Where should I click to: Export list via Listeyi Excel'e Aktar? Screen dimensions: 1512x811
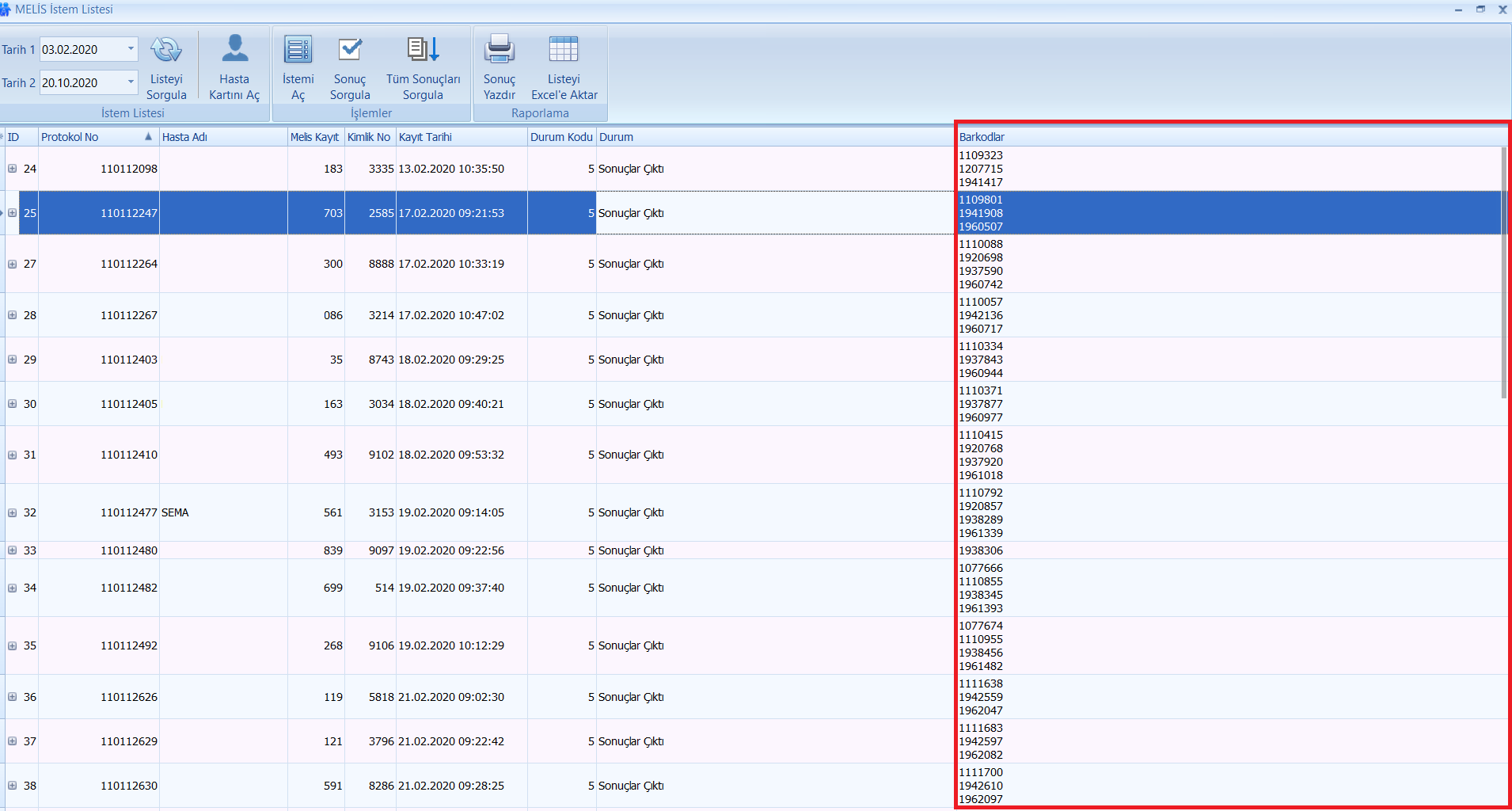[564, 51]
